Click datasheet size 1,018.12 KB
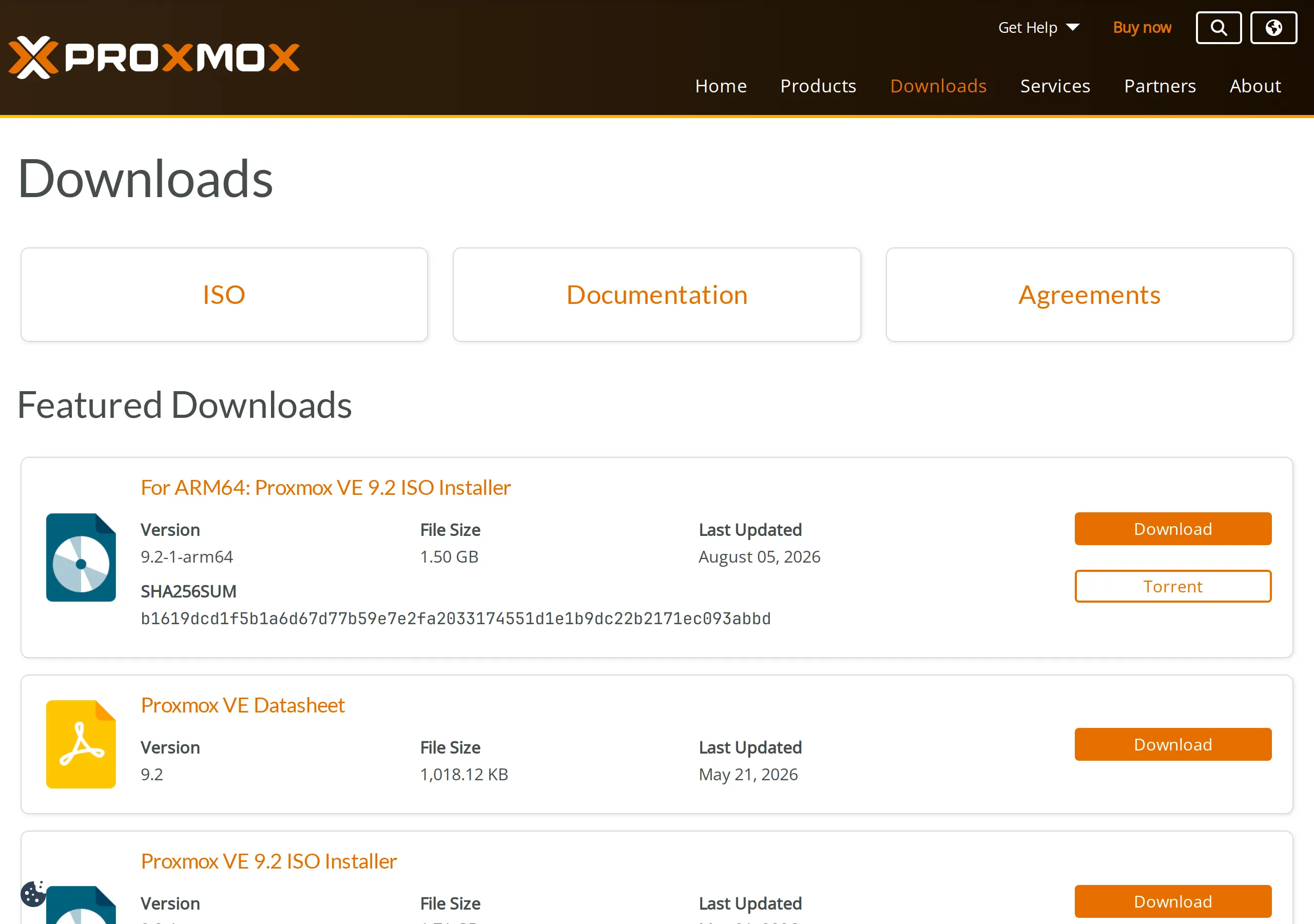Viewport: 1314px width, 924px height. (x=463, y=774)
